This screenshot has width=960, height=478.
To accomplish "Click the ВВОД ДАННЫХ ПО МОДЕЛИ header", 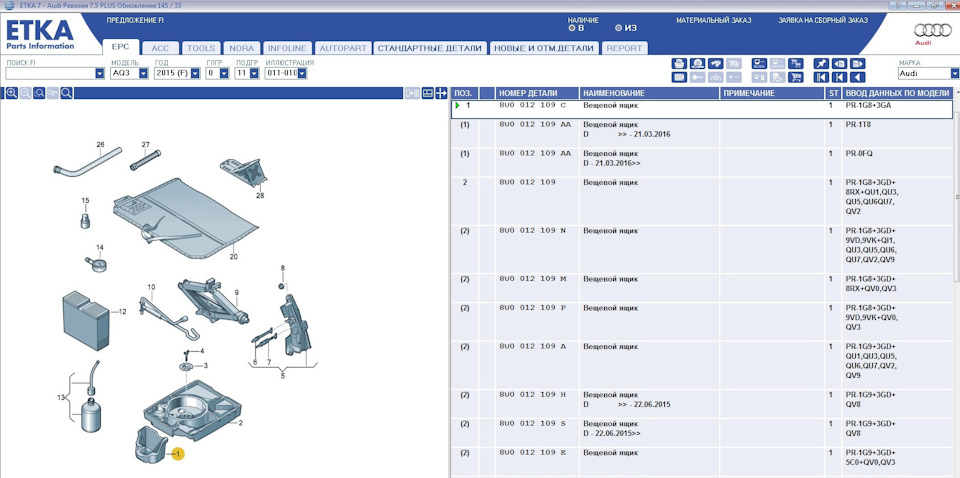I will [x=897, y=93].
